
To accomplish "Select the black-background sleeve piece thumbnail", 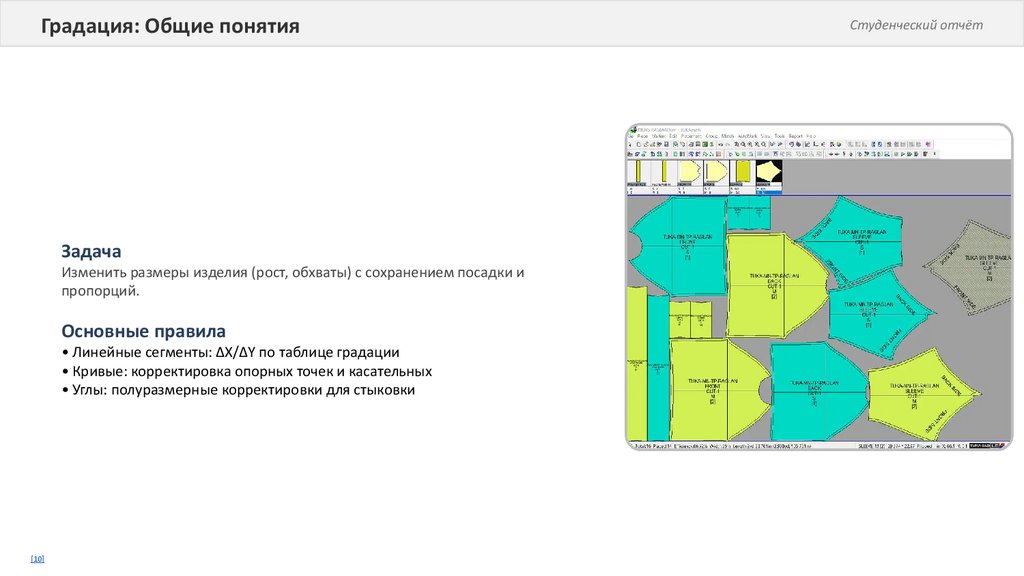I will 769,171.
